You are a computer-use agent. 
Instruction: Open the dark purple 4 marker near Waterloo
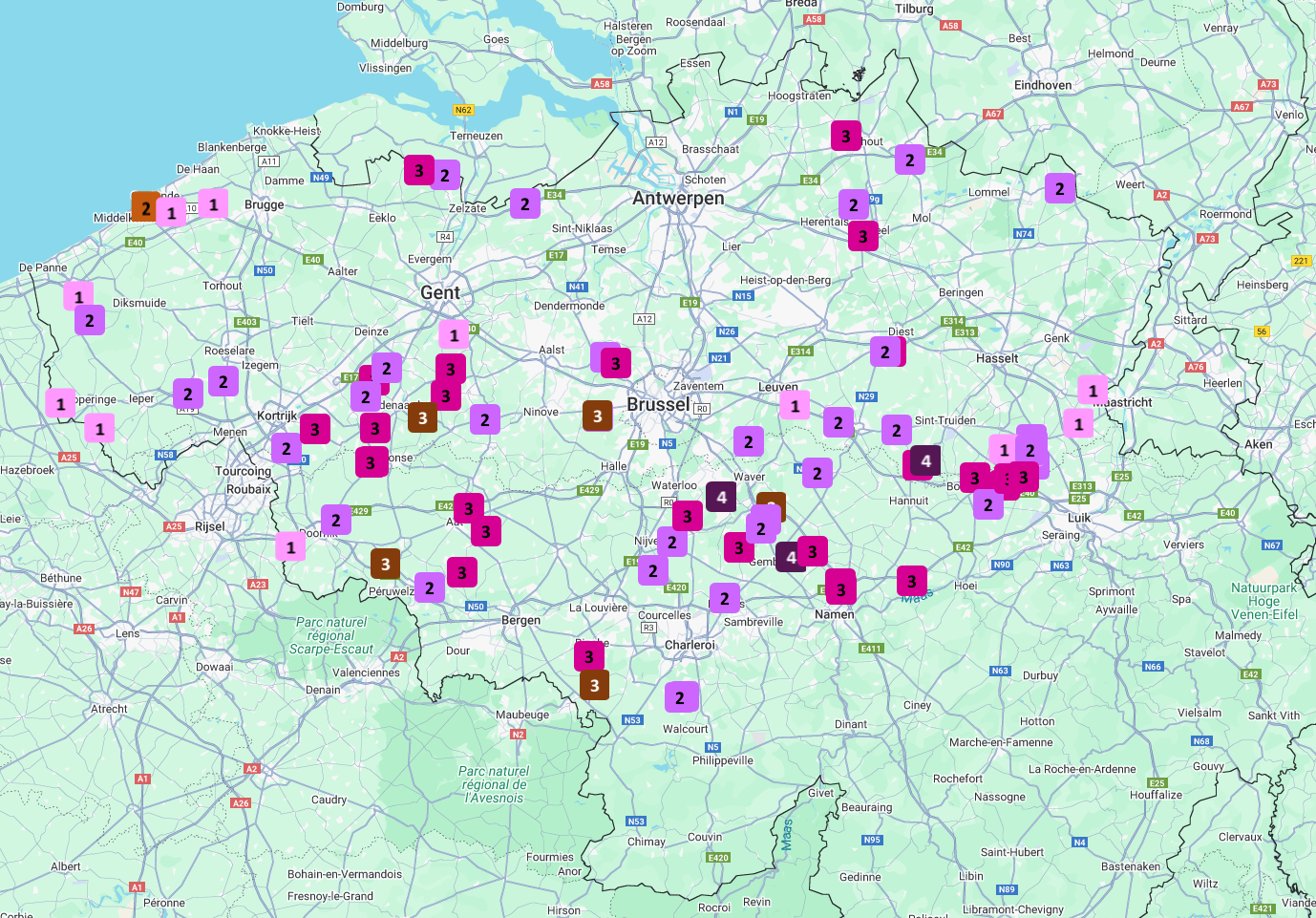(721, 497)
